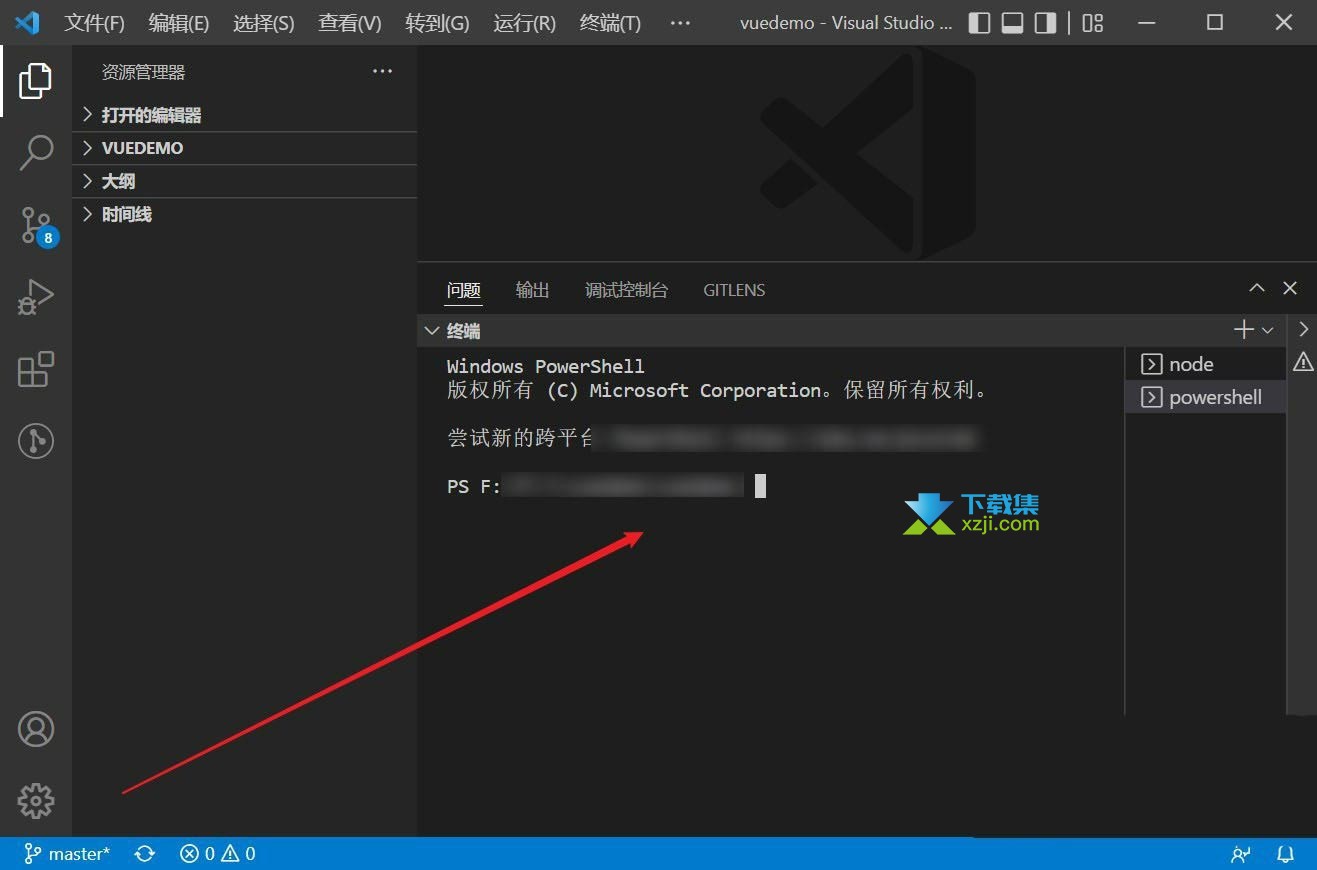Click the 资源管理器 title text
This screenshot has height=870, width=1317.
(143, 72)
